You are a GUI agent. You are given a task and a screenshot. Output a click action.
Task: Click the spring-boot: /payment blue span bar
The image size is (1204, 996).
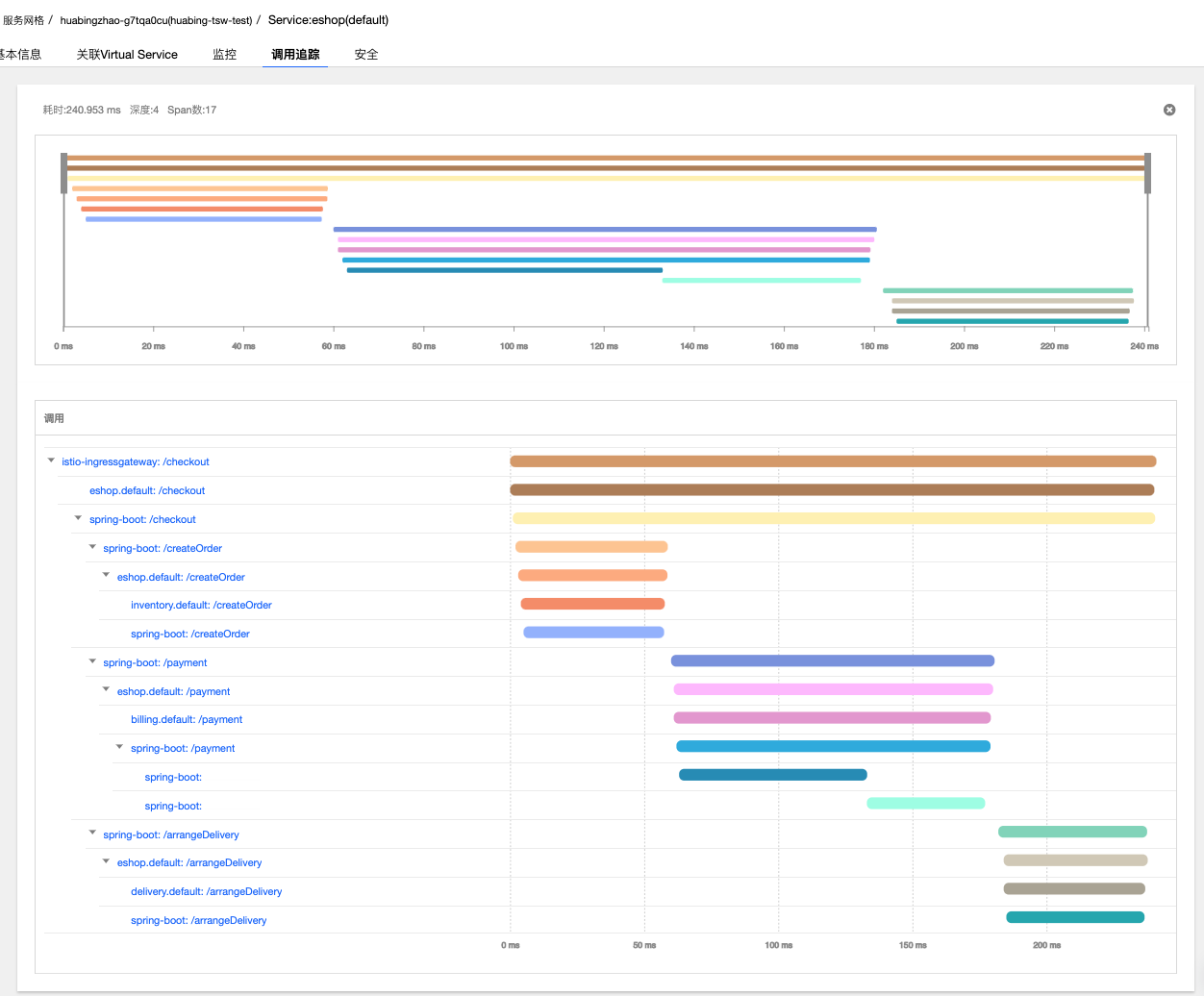coord(833,746)
